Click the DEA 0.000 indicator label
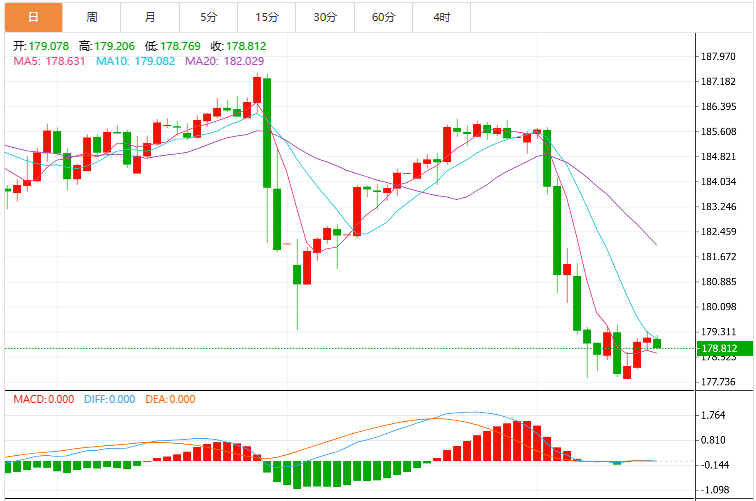756x501 pixels. tap(170, 399)
